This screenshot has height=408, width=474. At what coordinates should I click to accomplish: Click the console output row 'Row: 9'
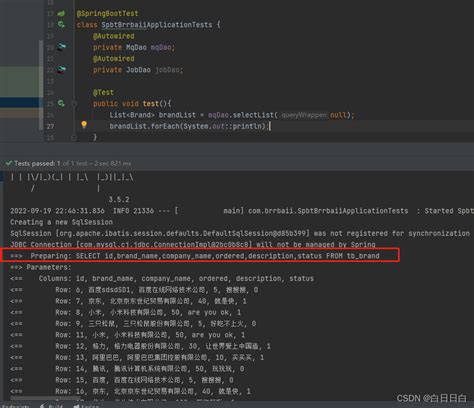click(133, 324)
